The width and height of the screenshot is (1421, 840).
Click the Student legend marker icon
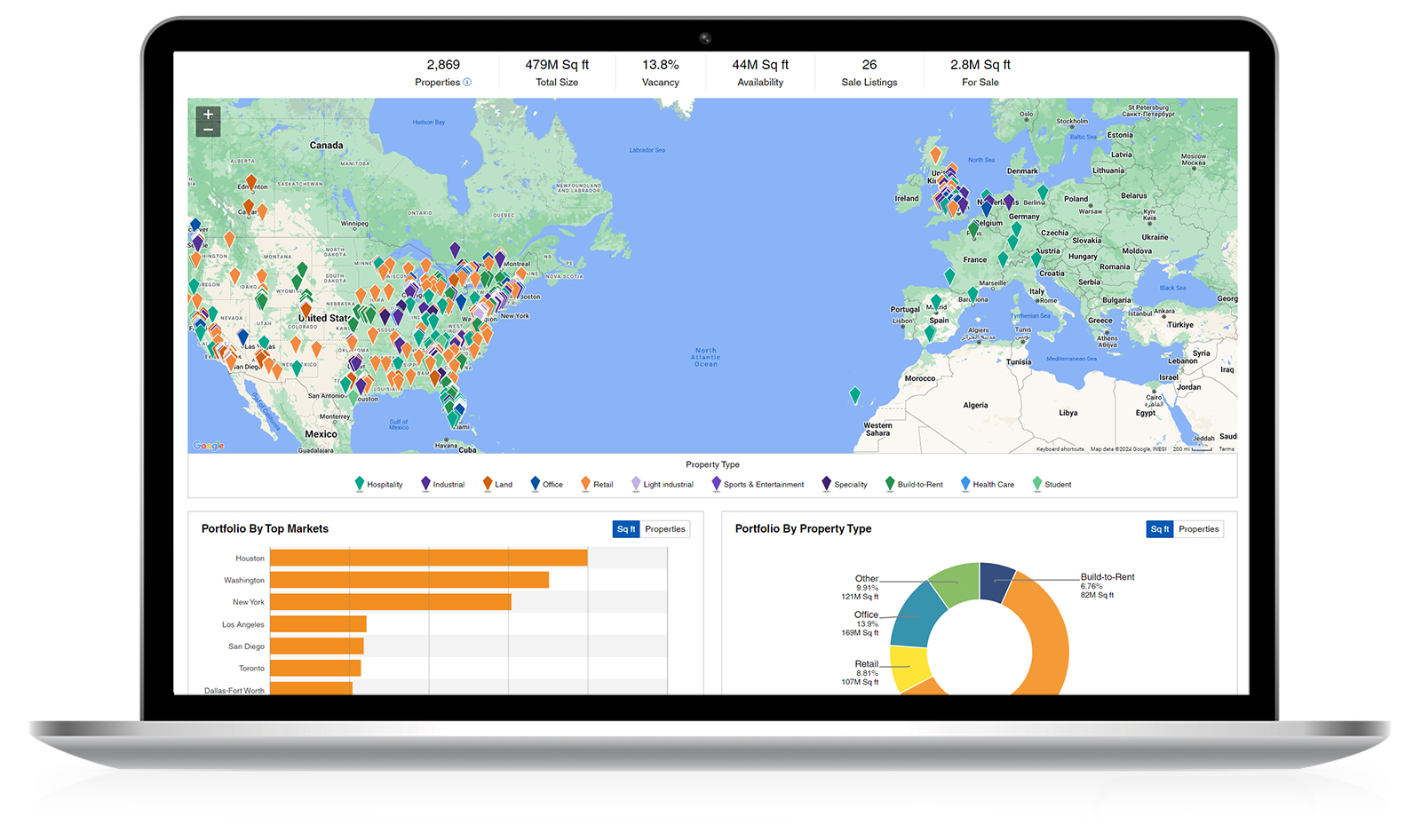(1037, 484)
